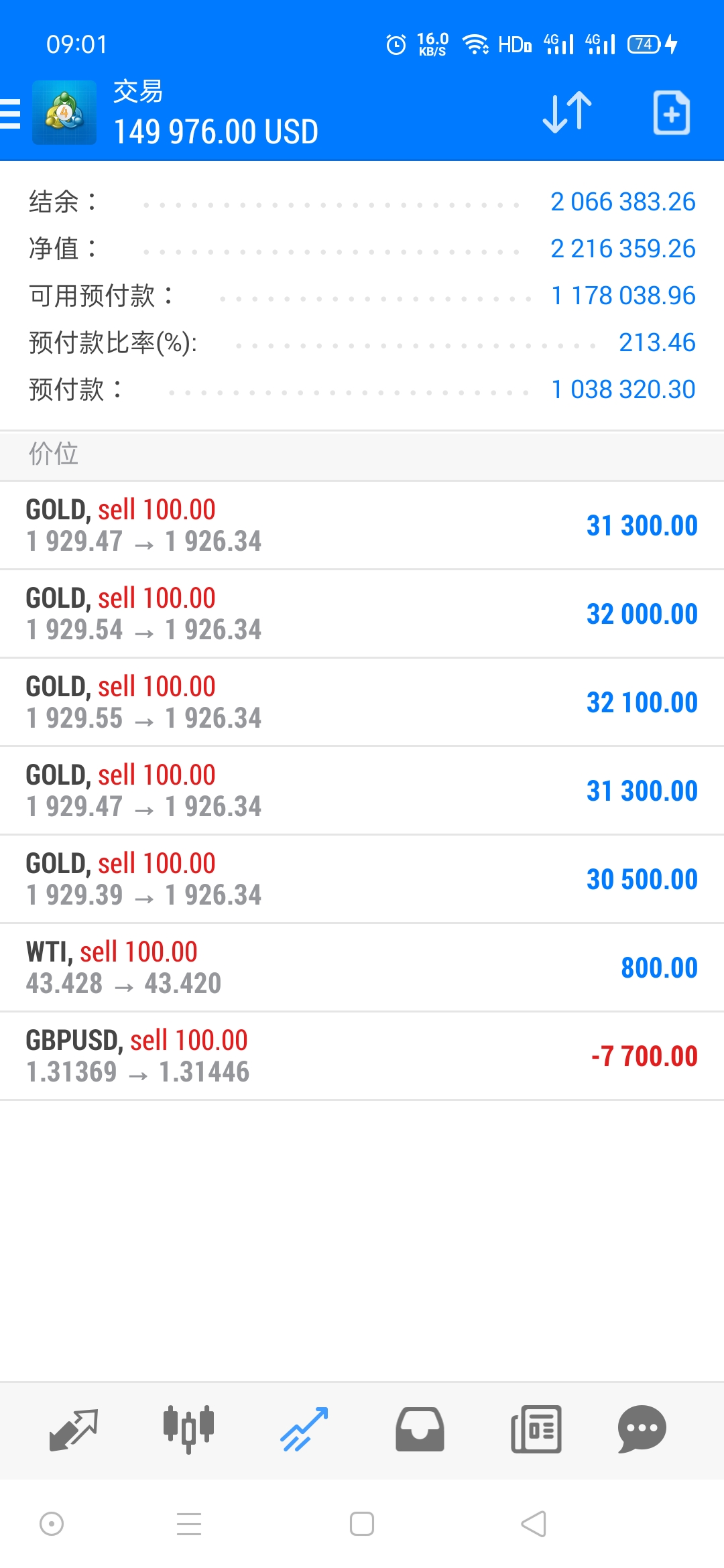This screenshot has height=1568, width=724.
Task: Select the Trade tab trend icon
Action: point(304,1430)
